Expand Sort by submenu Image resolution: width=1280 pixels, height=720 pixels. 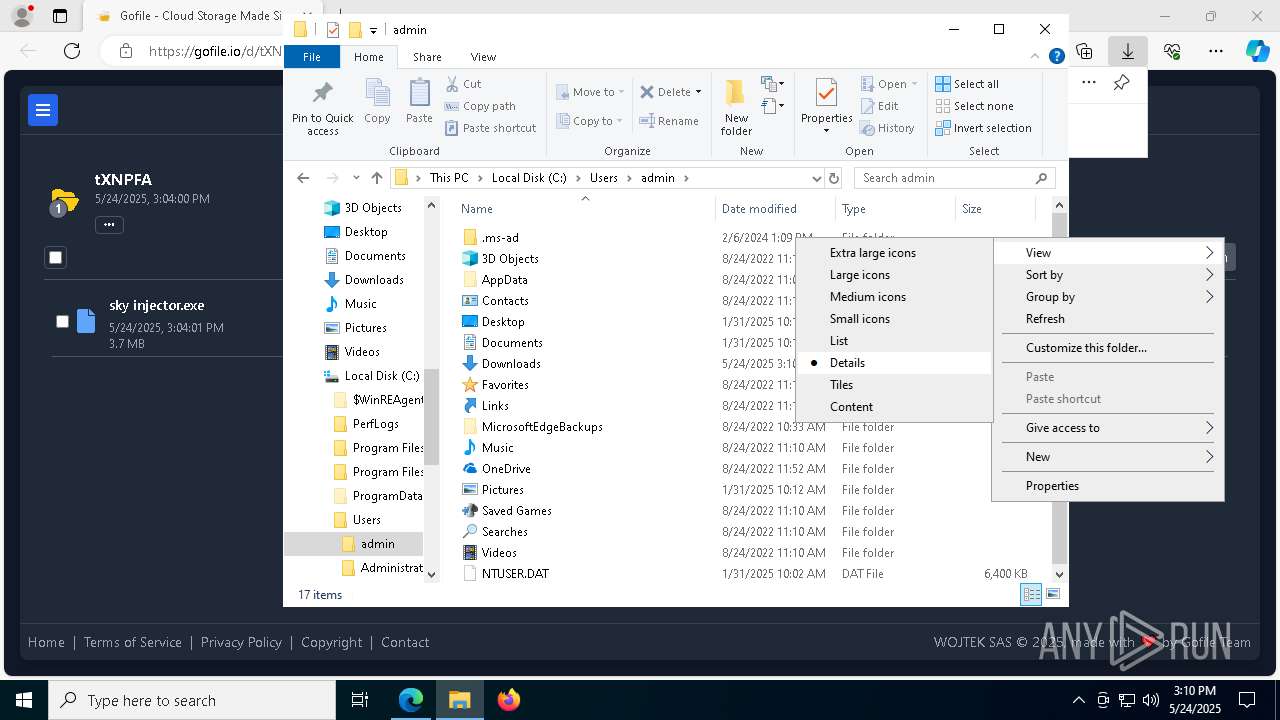[1108, 275]
